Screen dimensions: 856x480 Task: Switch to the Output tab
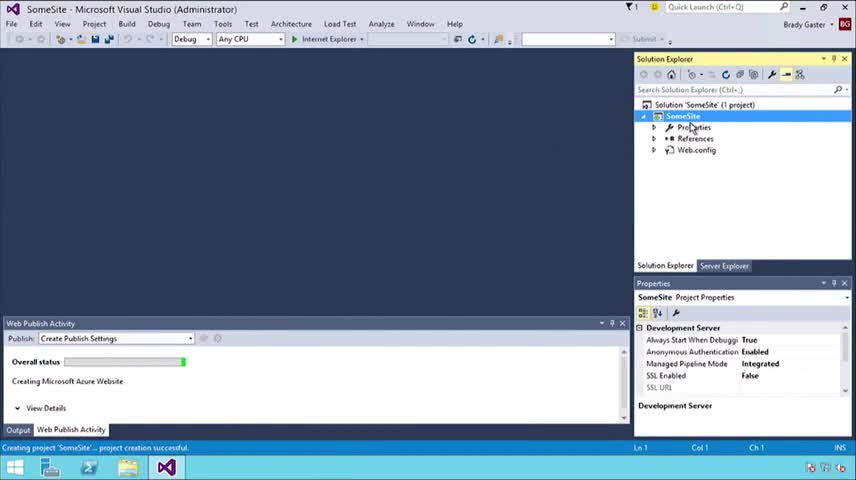point(18,430)
